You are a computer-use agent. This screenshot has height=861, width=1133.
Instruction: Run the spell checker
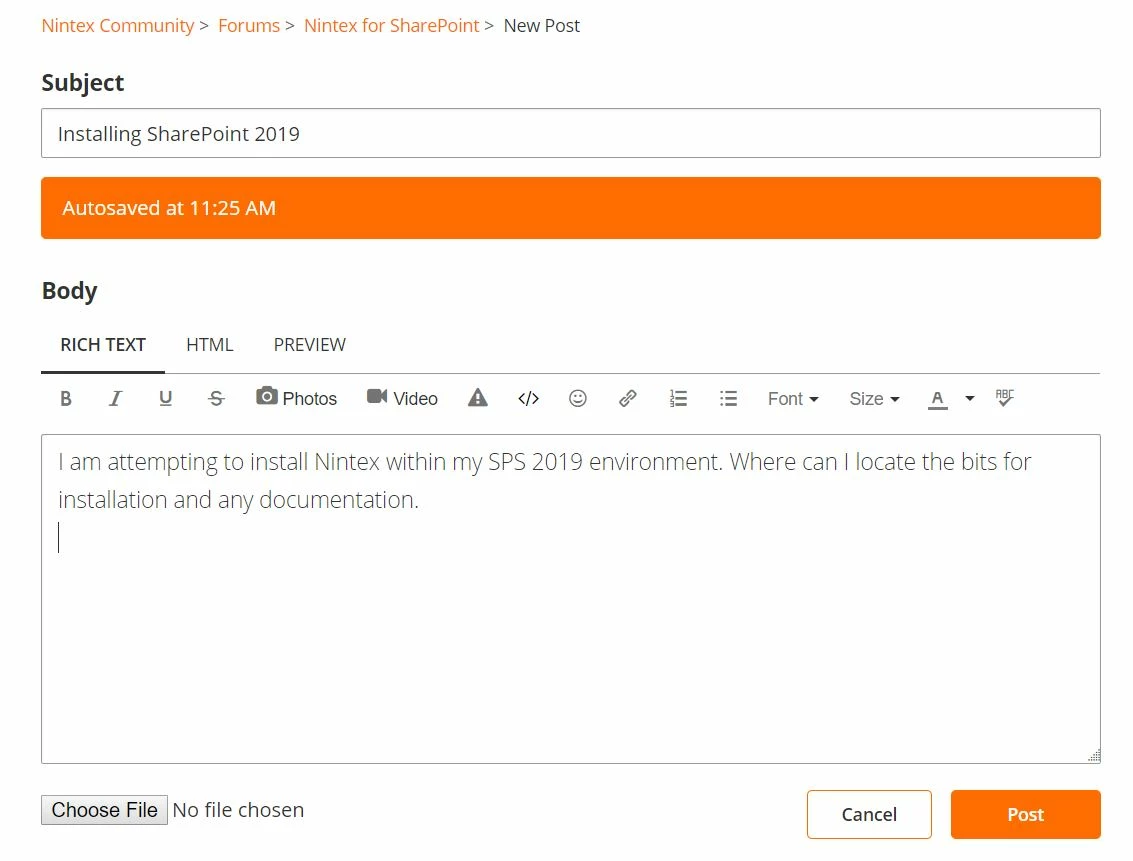(x=1004, y=398)
